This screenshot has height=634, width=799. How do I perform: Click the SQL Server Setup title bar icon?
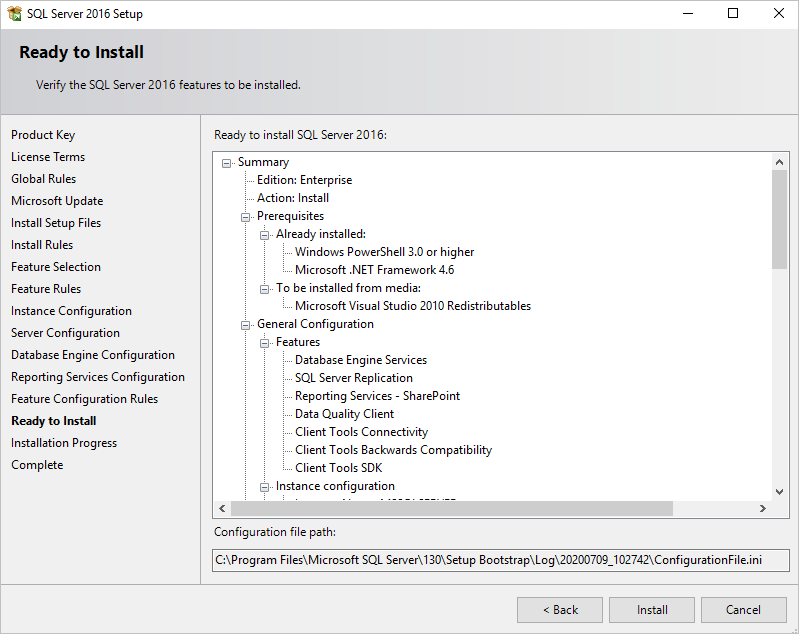click(14, 13)
